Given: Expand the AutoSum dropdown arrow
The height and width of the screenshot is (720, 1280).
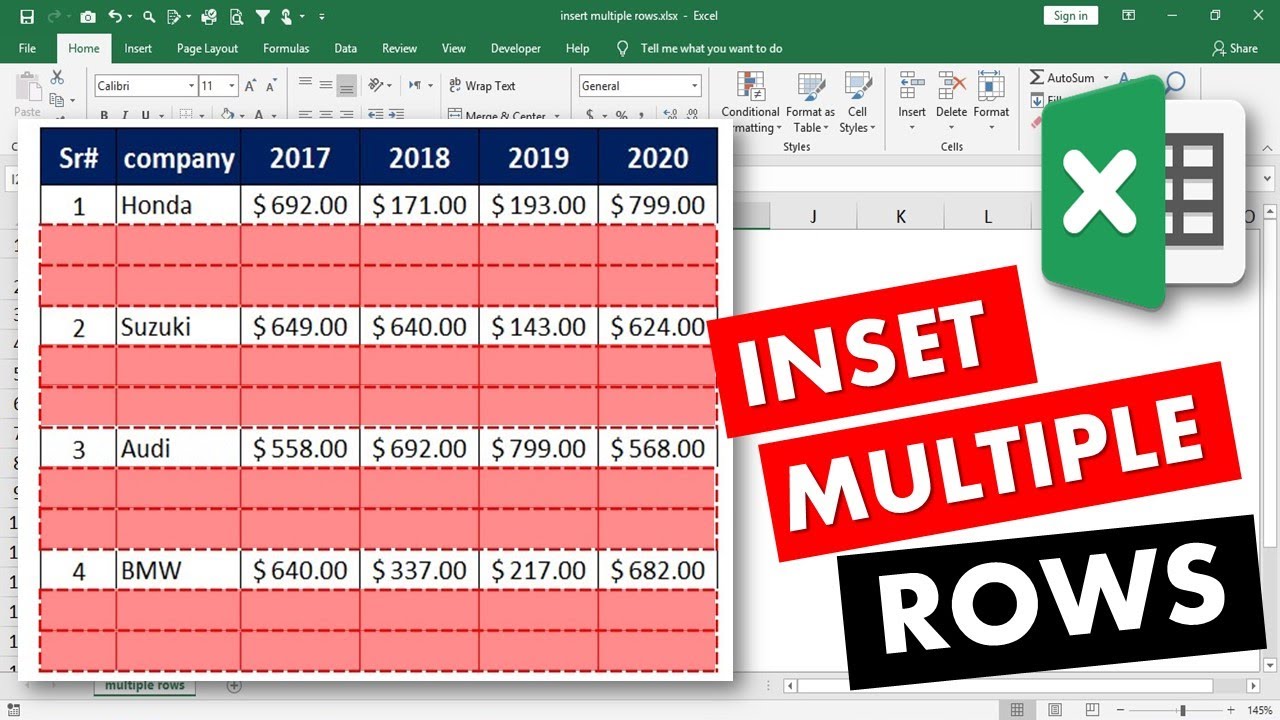Looking at the screenshot, I should (x=1106, y=78).
